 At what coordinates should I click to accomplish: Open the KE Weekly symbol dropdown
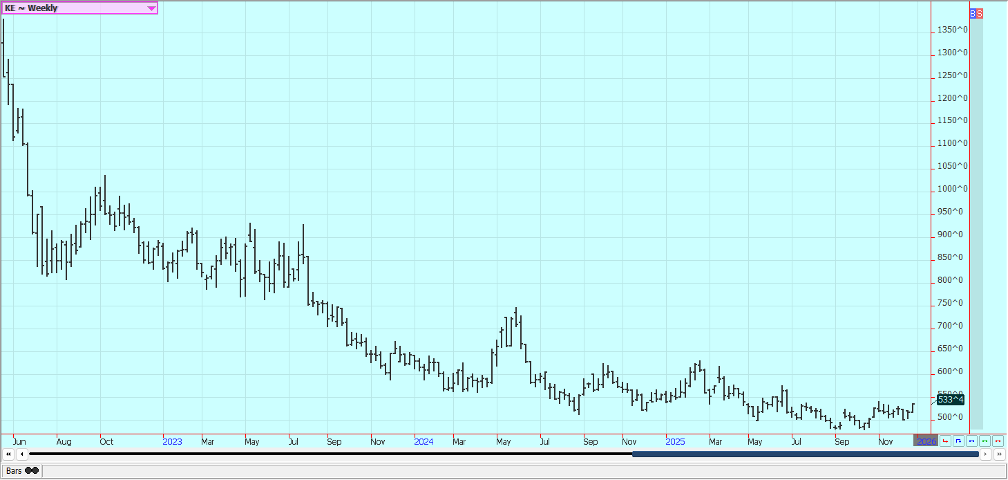coord(151,8)
